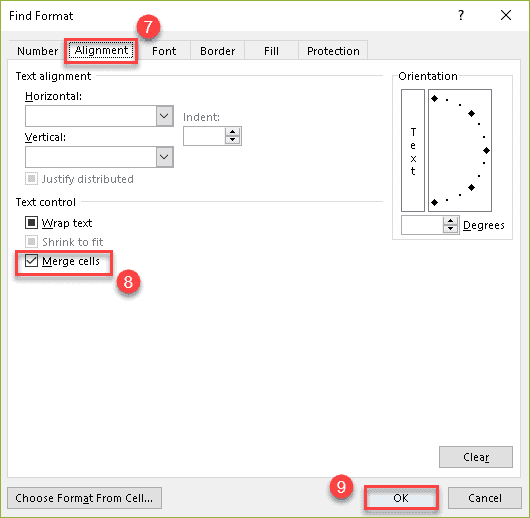
Task: Expand the Horizontal alignment dropdown
Action: coord(165,116)
